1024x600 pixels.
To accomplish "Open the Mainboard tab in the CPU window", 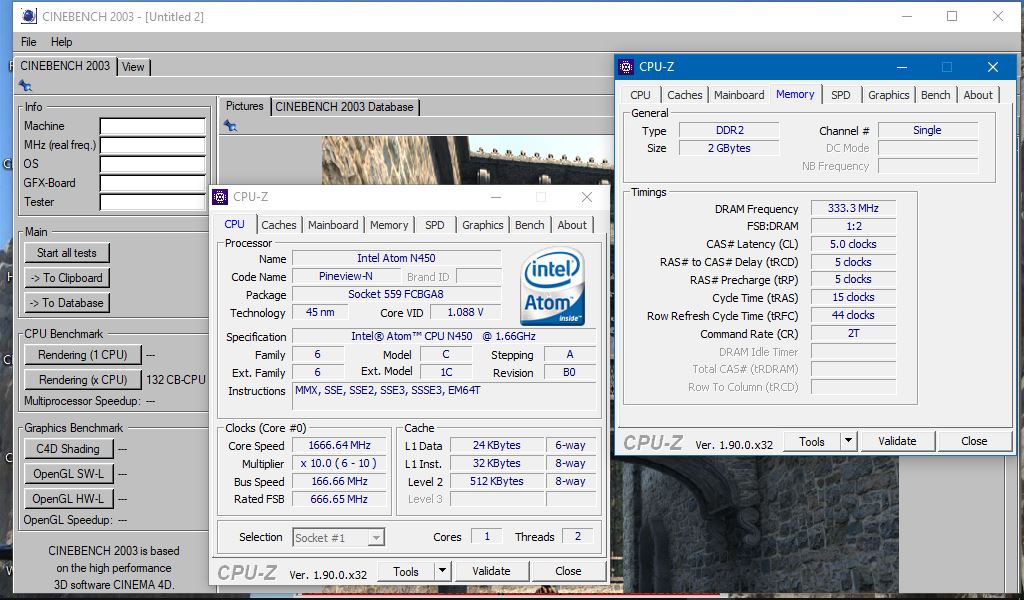I will coord(333,225).
